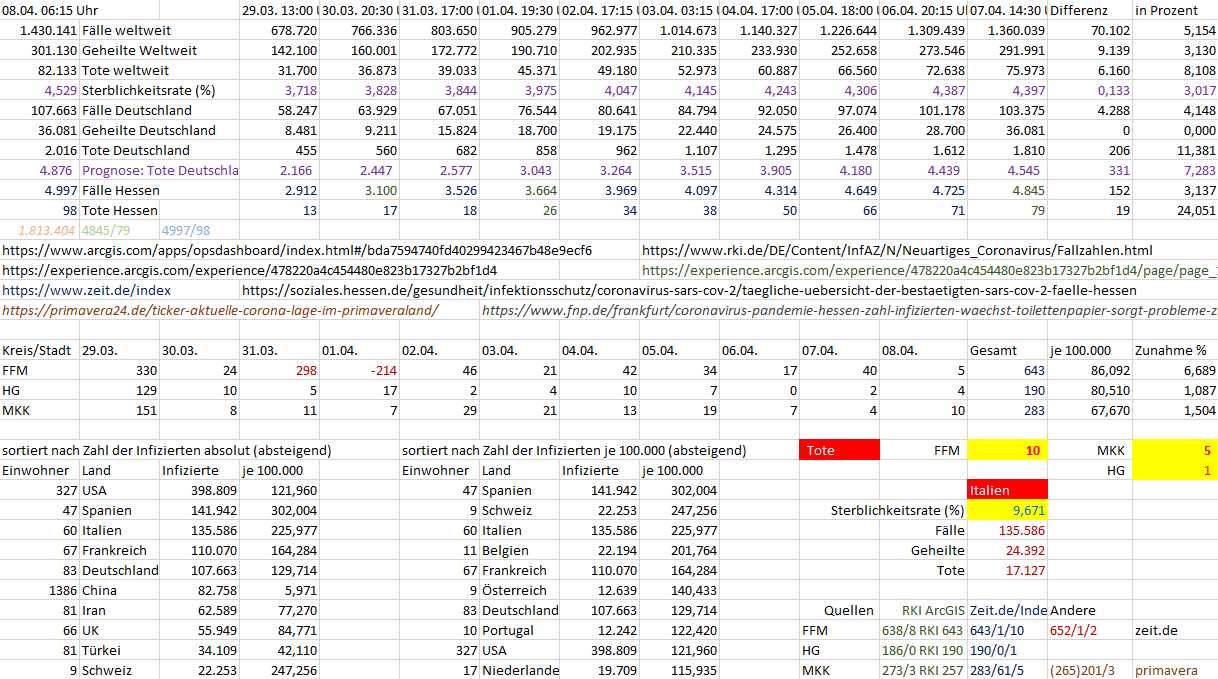Select the 'in Prozent' column header
1218x679 pixels.
click(1166, 10)
